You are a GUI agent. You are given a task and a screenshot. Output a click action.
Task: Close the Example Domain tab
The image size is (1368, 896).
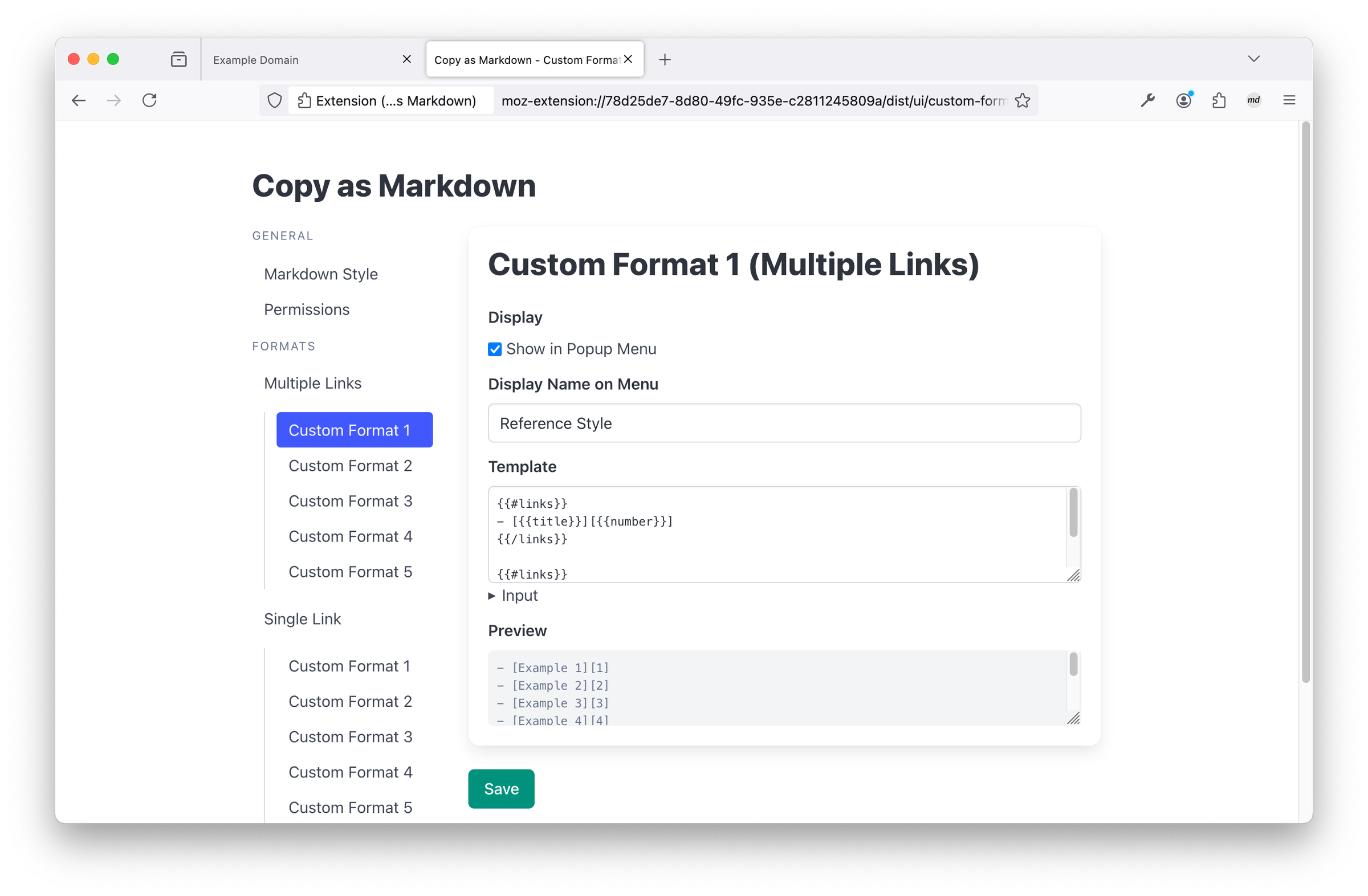pos(407,59)
